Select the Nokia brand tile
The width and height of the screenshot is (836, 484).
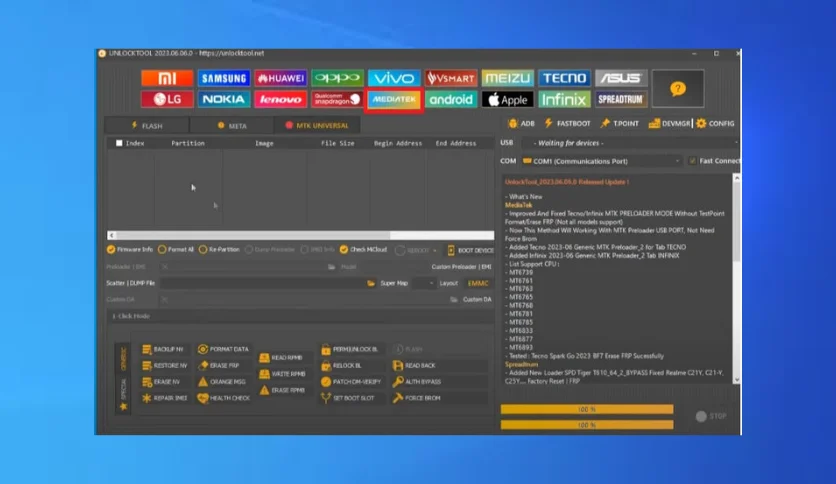(224, 99)
